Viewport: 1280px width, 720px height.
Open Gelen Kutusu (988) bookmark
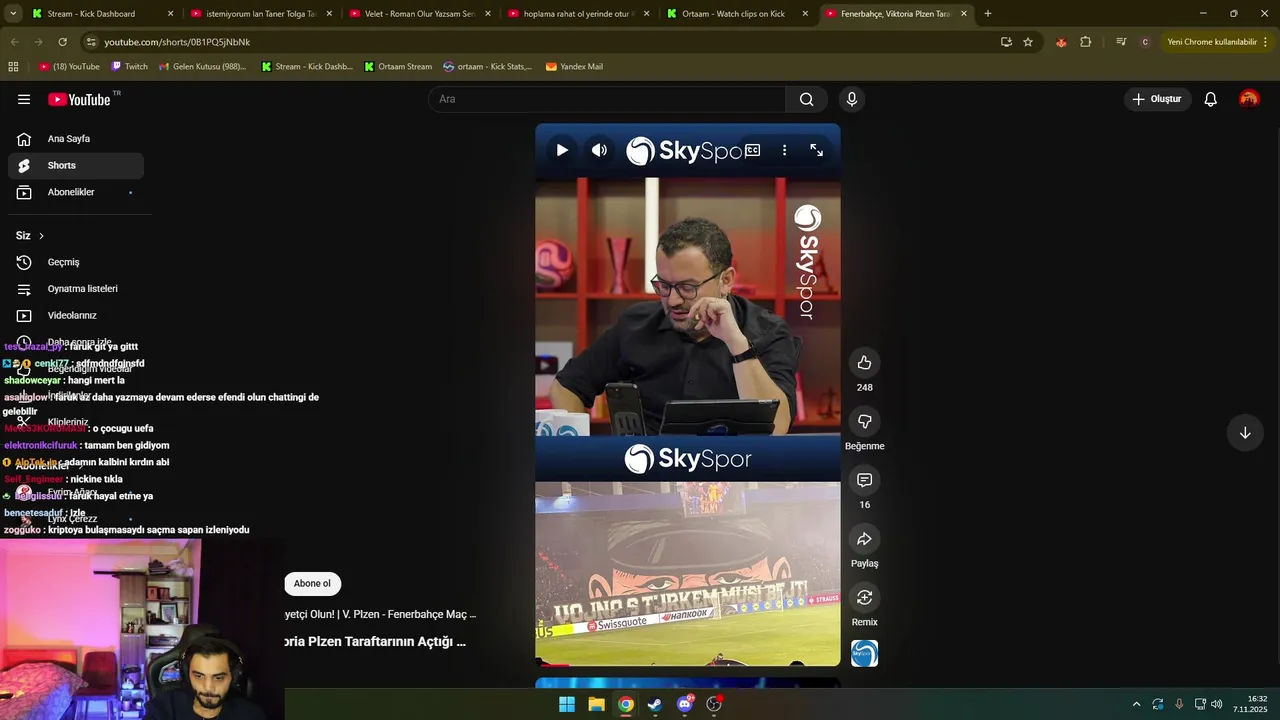tap(202, 66)
